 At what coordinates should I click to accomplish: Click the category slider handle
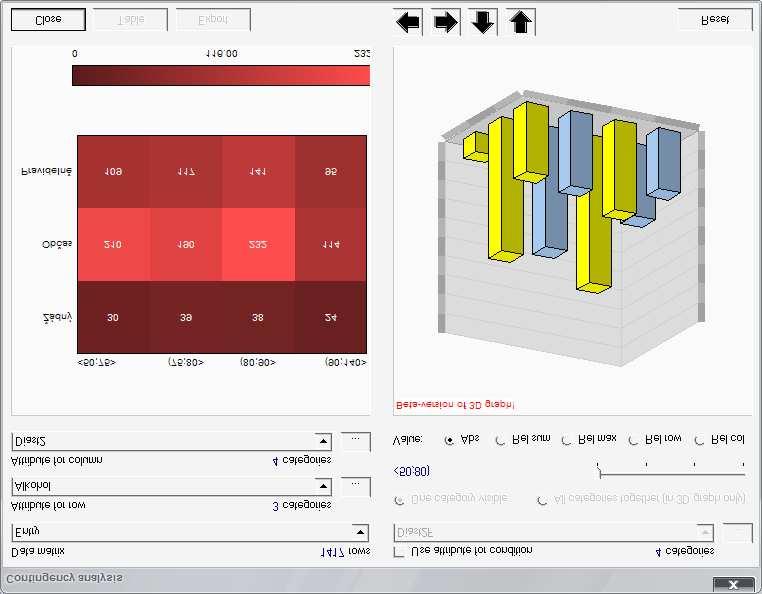(600, 471)
